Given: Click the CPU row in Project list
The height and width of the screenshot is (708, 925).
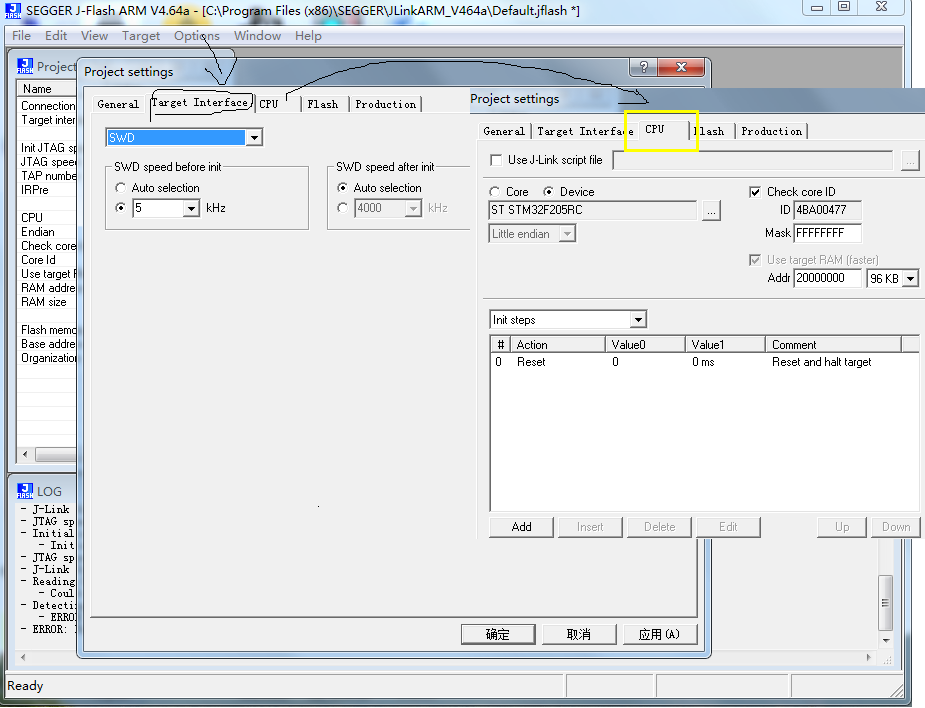Looking at the screenshot, I should tap(47, 218).
